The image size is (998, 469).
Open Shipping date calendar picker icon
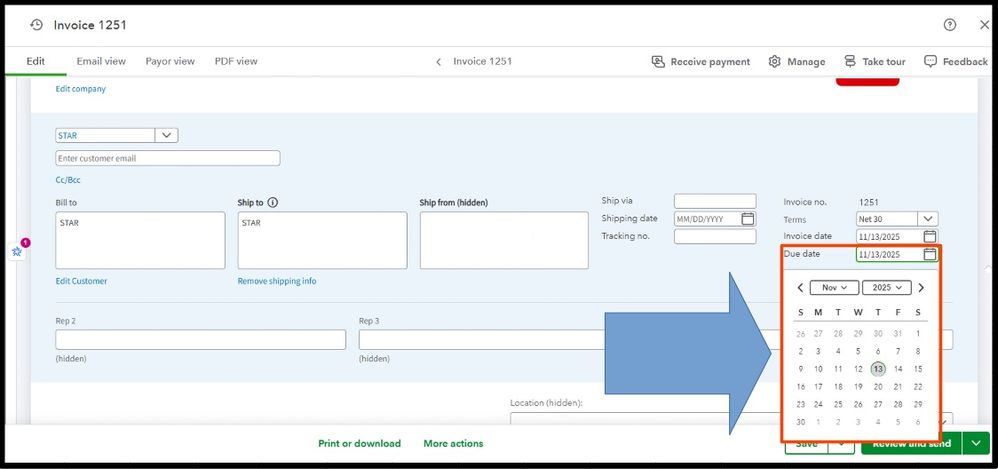[x=747, y=219]
